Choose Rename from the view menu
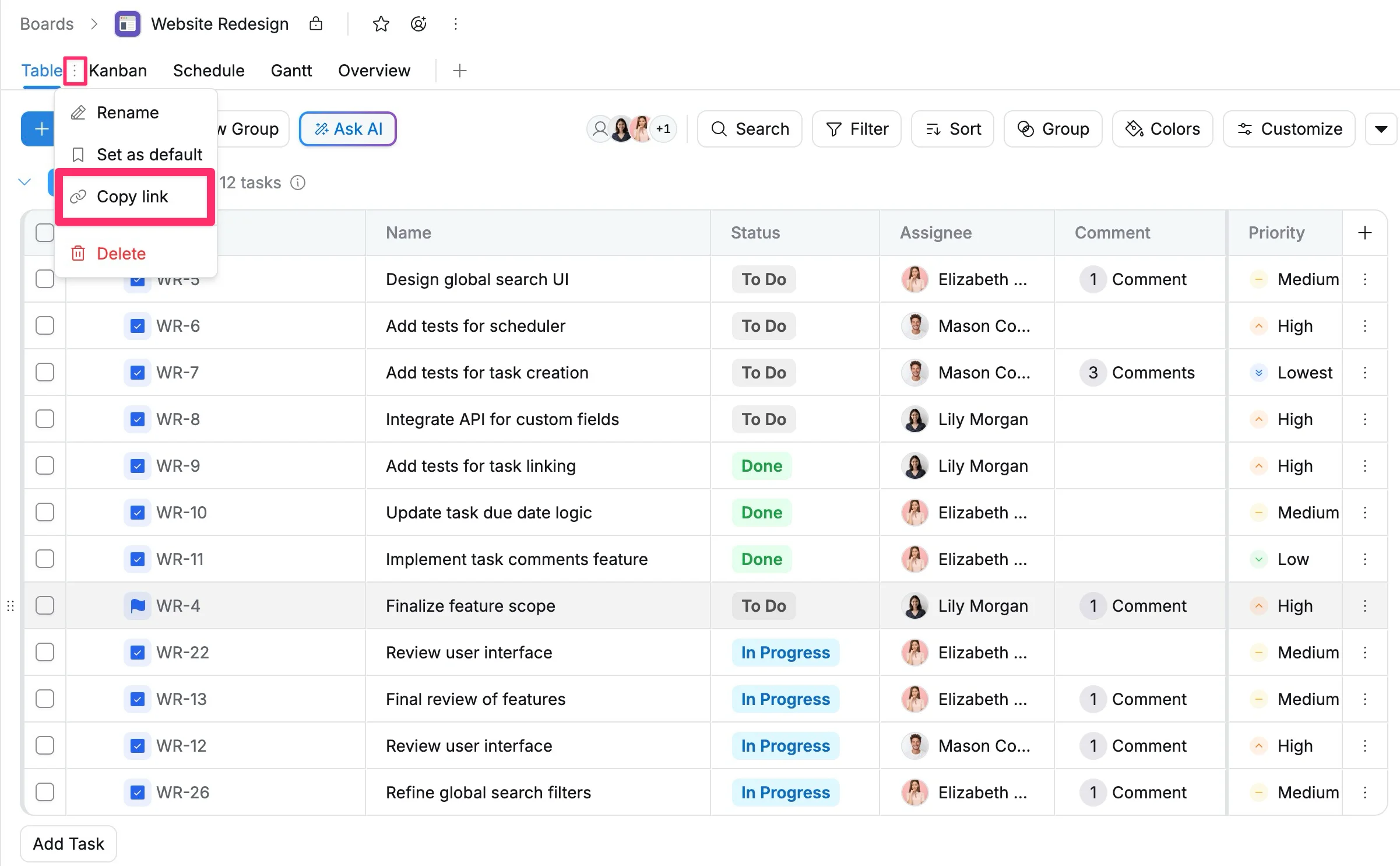 (136, 113)
